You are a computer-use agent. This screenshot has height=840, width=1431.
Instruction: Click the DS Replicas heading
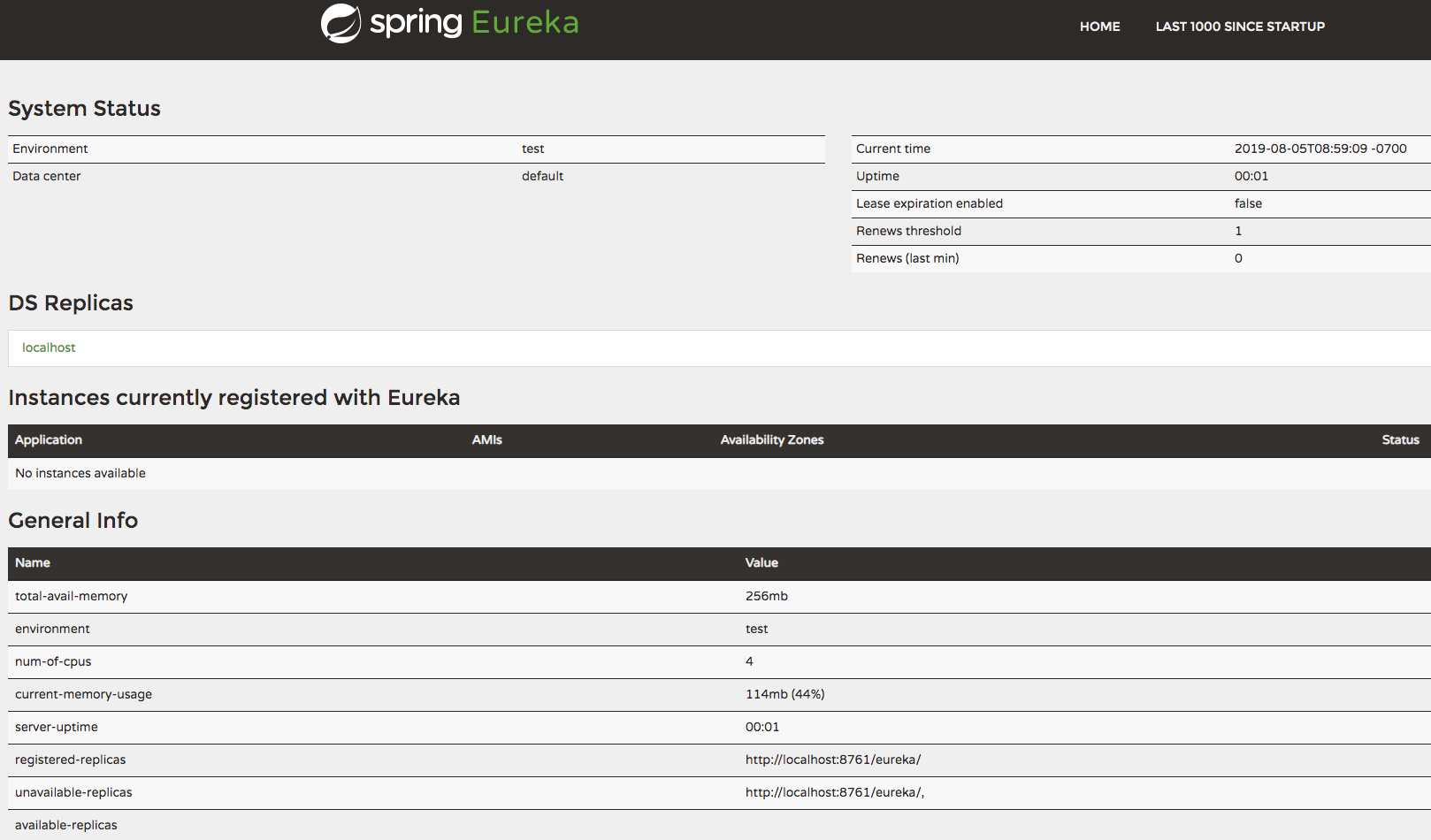pos(71,303)
